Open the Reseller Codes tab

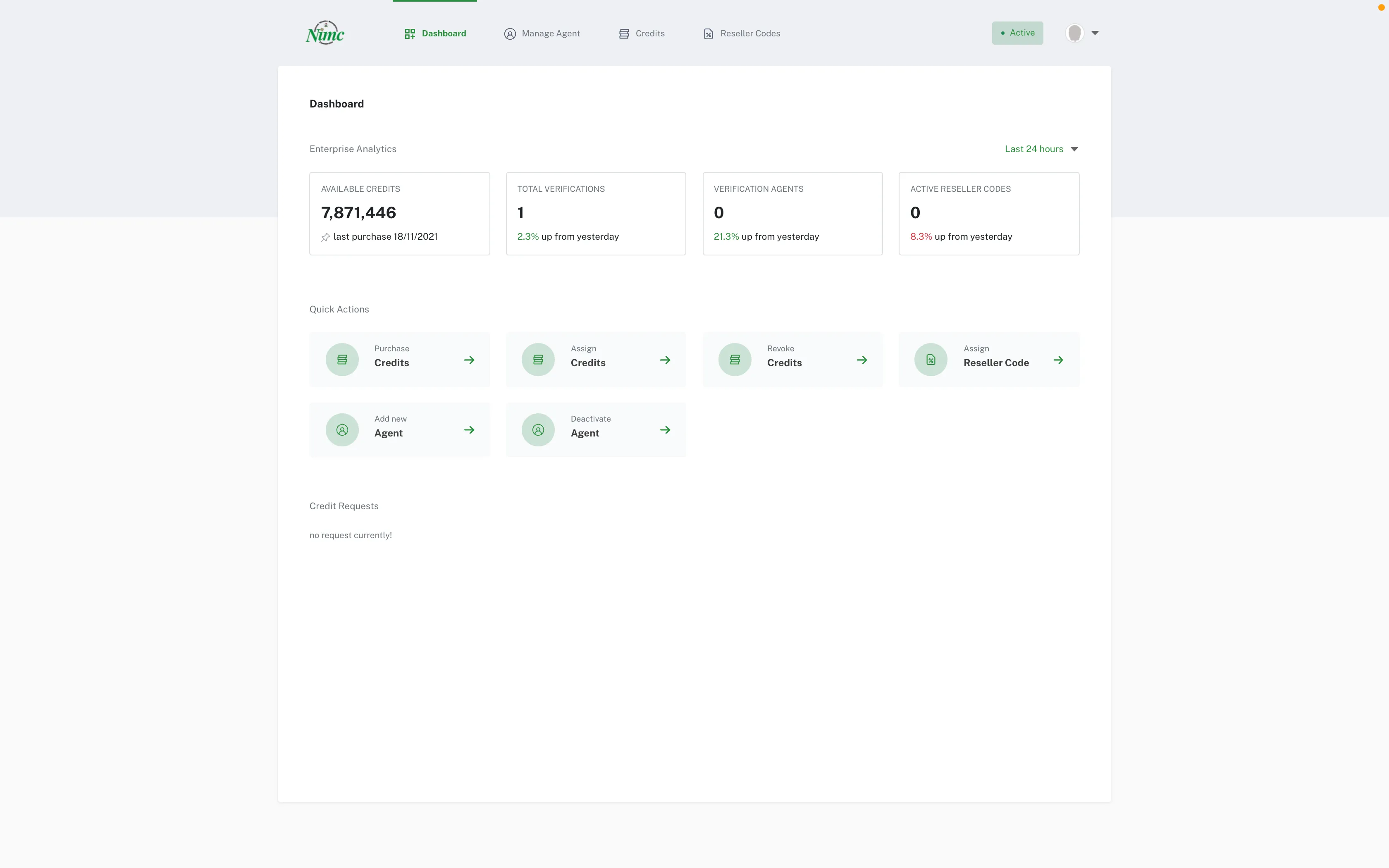[x=742, y=33]
